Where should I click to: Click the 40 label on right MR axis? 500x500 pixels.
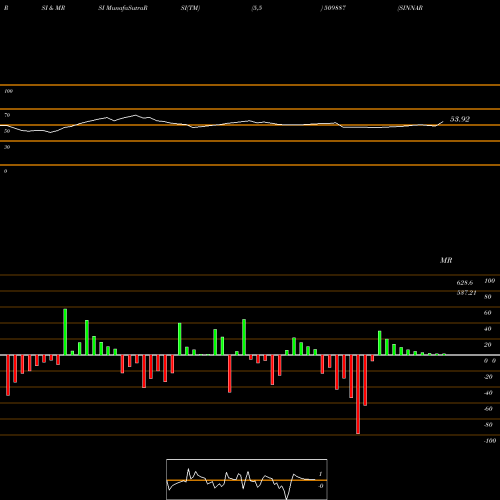coord(488,329)
